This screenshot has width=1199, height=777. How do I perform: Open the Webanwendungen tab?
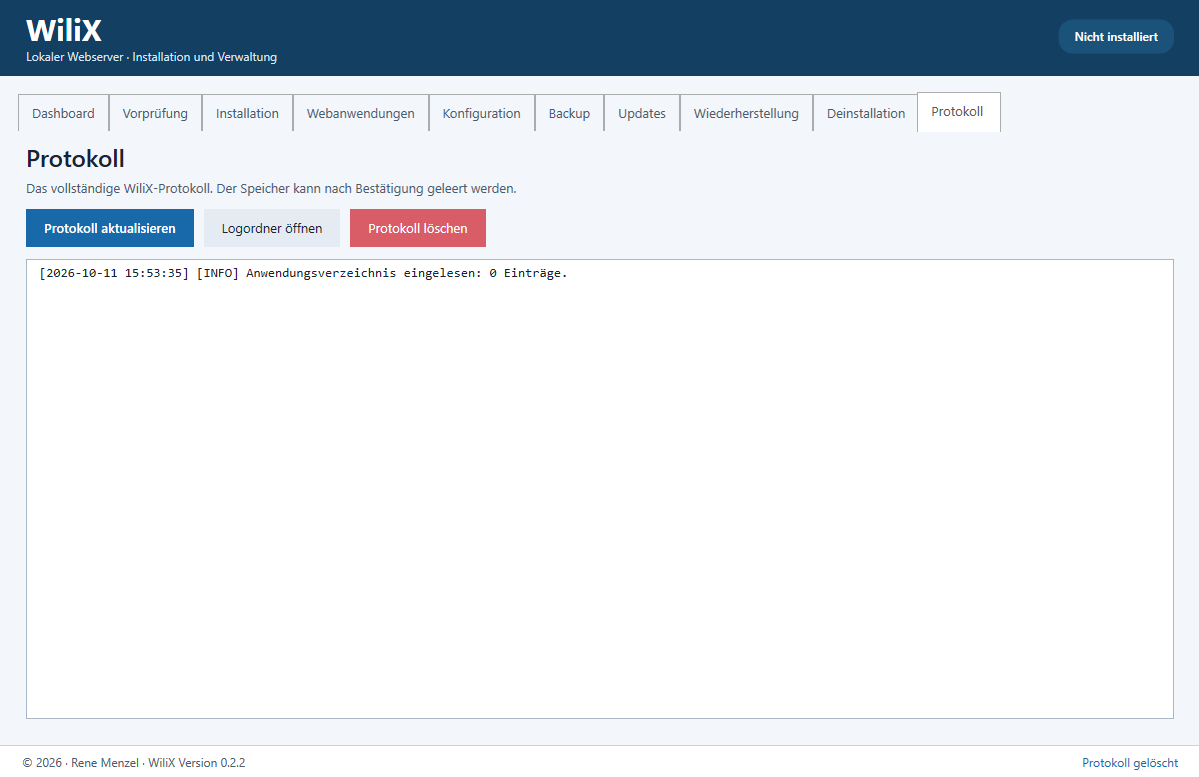pyautogui.click(x=360, y=113)
